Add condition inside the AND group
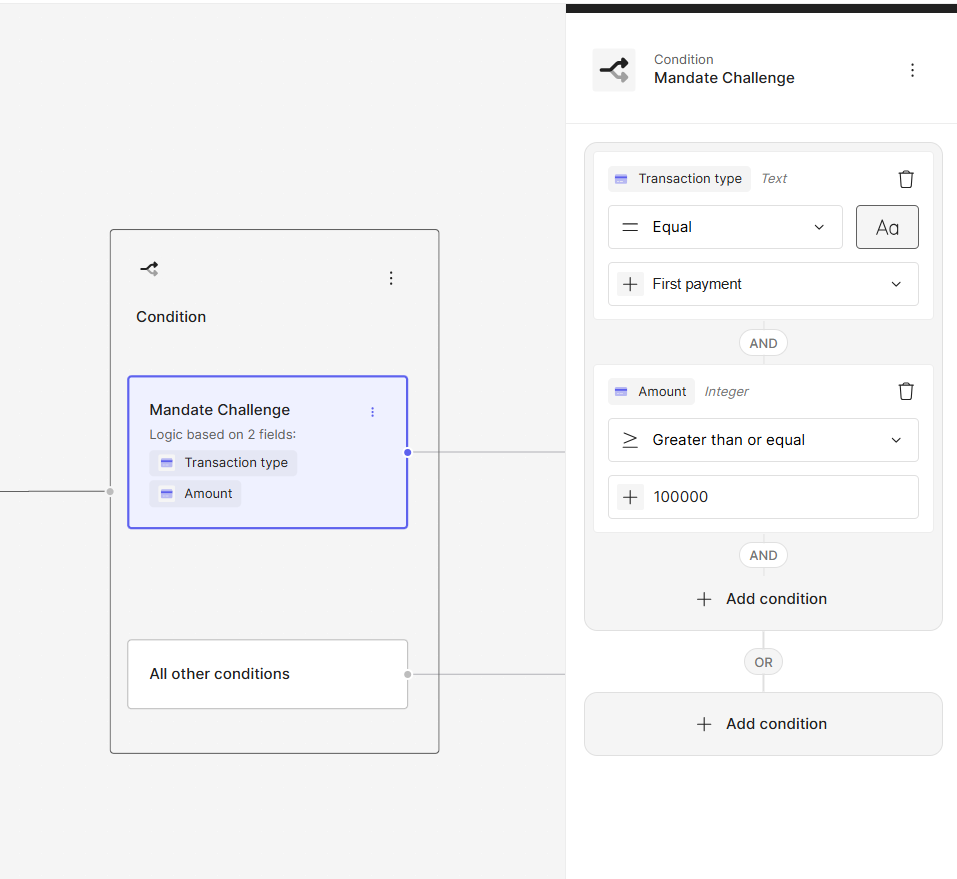This screenshot has width=957, height=879. coord(762,599)
